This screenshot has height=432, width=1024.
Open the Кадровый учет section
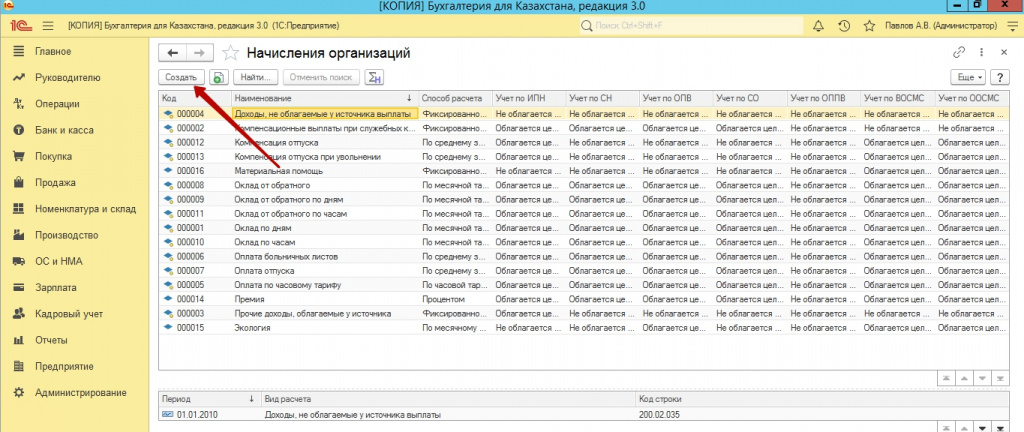pyautogui.click(x=69, y=314)
